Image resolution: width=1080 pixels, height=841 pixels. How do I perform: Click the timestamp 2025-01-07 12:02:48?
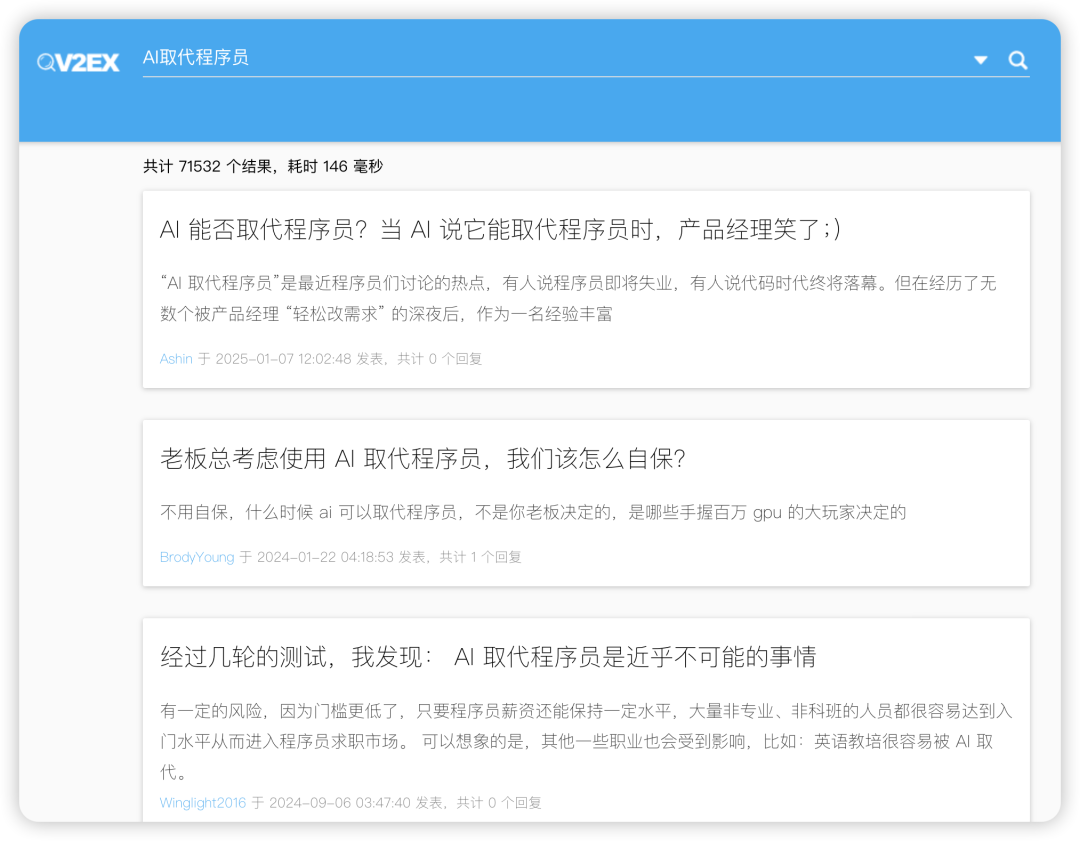click(283, 359)
